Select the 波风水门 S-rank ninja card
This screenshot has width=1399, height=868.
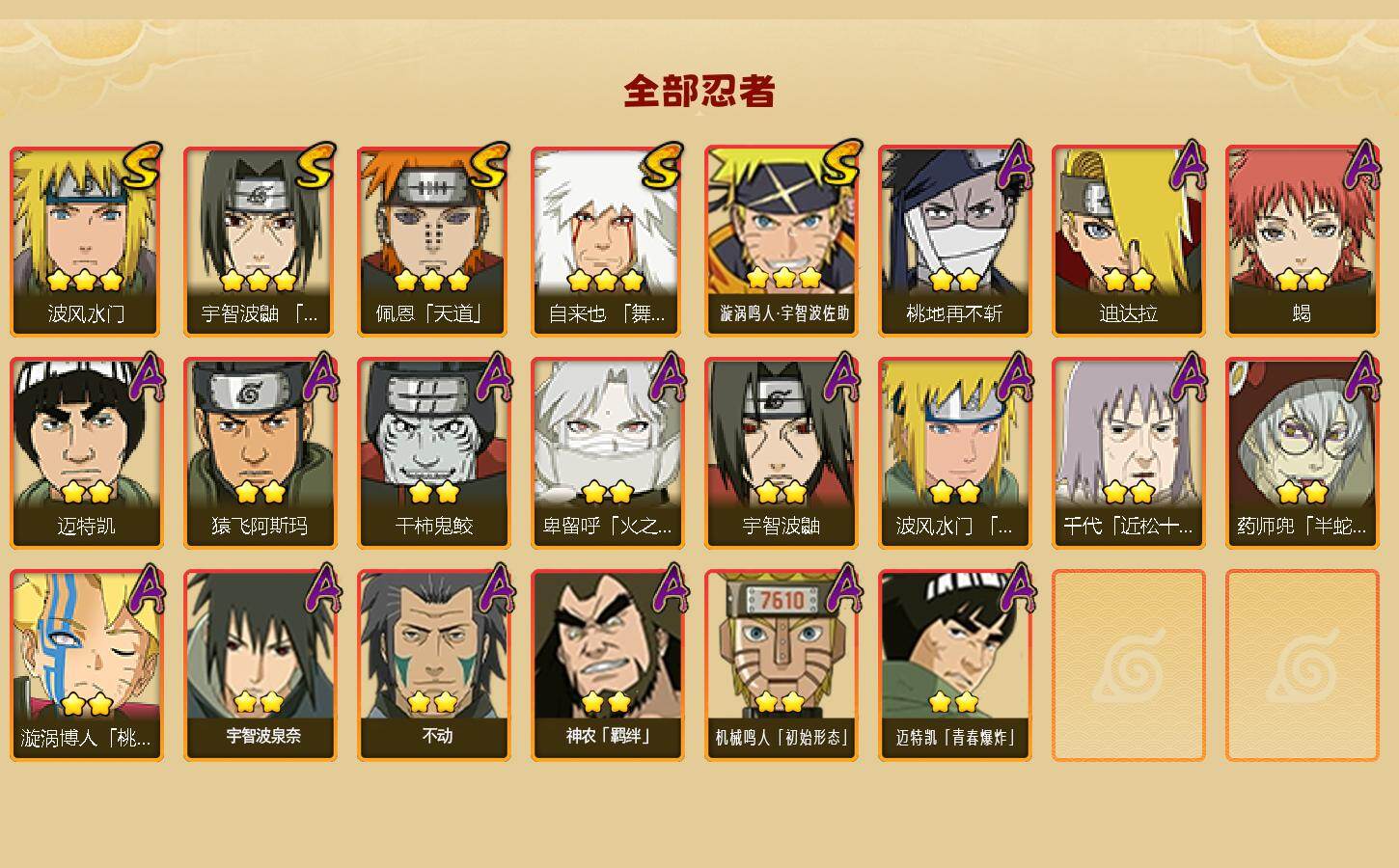(x=87, y=241)
